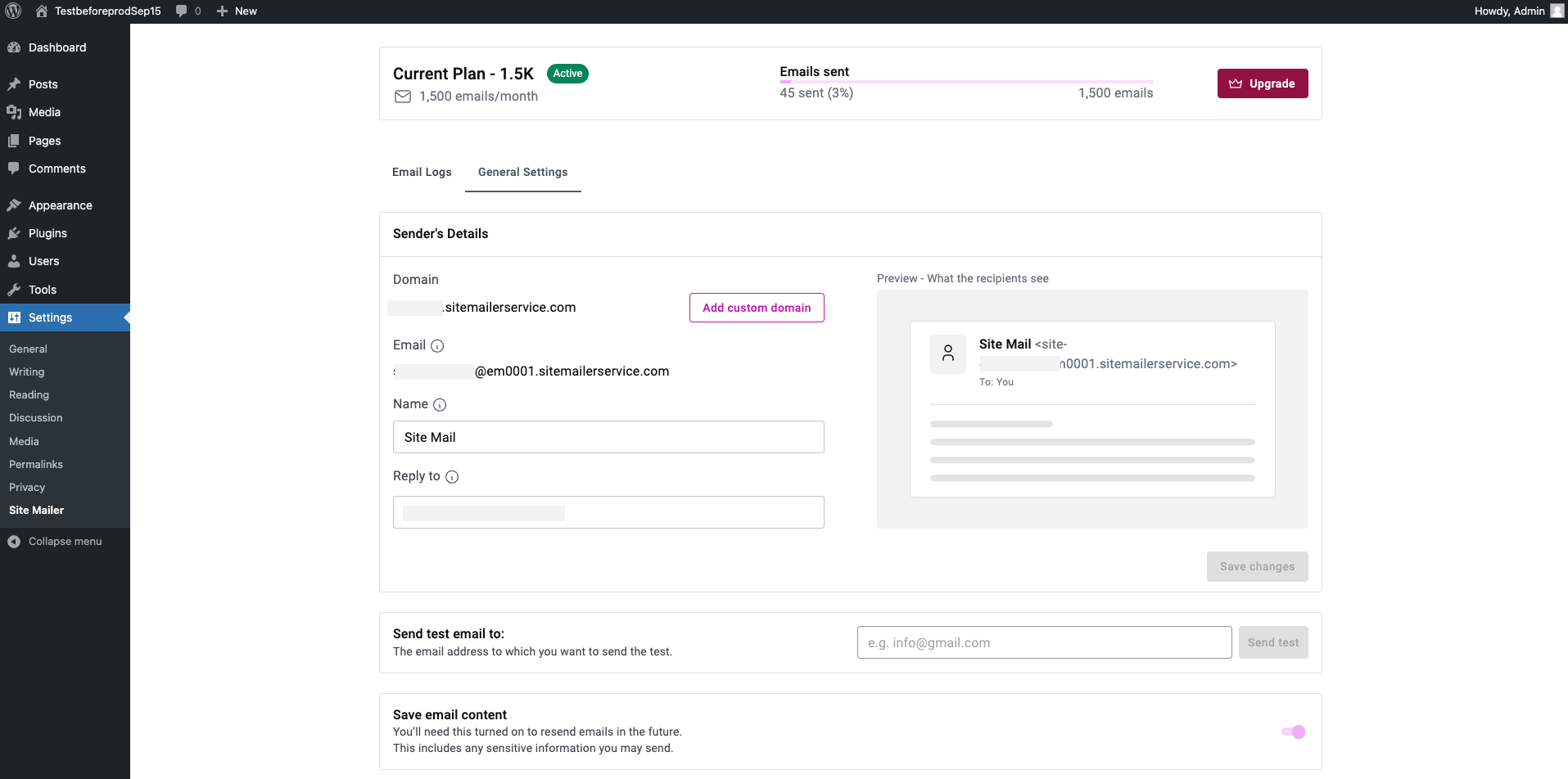1568x779 pixels.
Task: Click the '1,500 emails/month' text
Action: 478,97
